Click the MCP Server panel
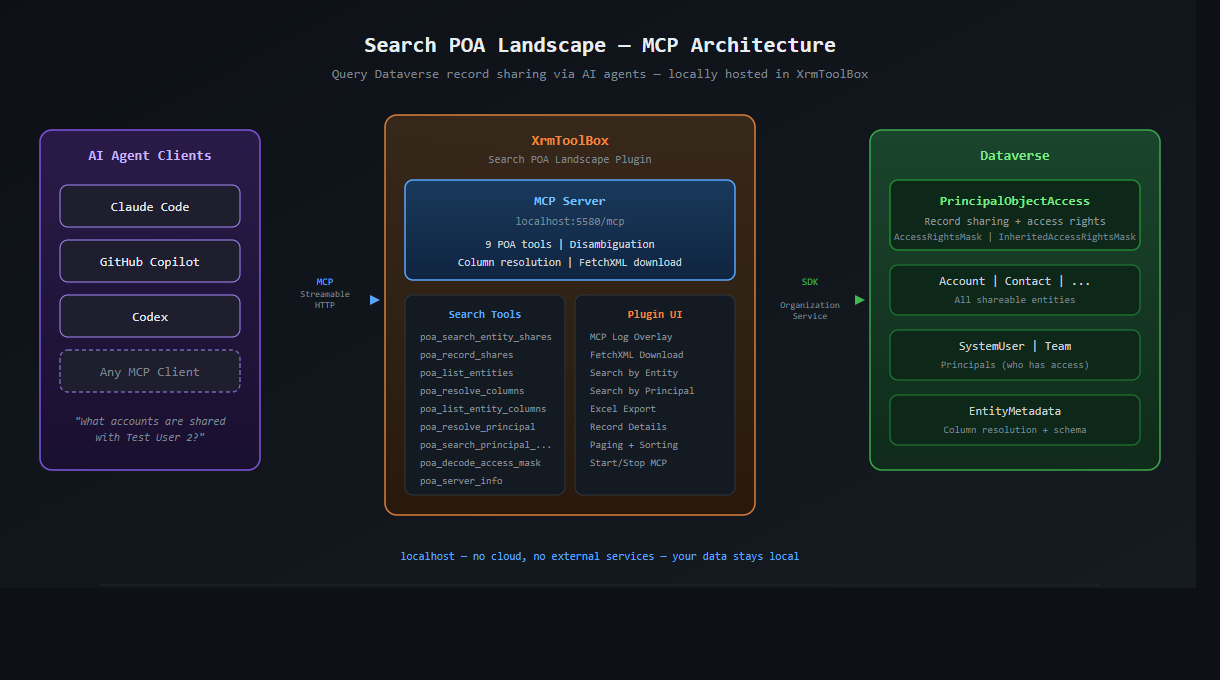The image size is (1220, 680). coord(569,230)
